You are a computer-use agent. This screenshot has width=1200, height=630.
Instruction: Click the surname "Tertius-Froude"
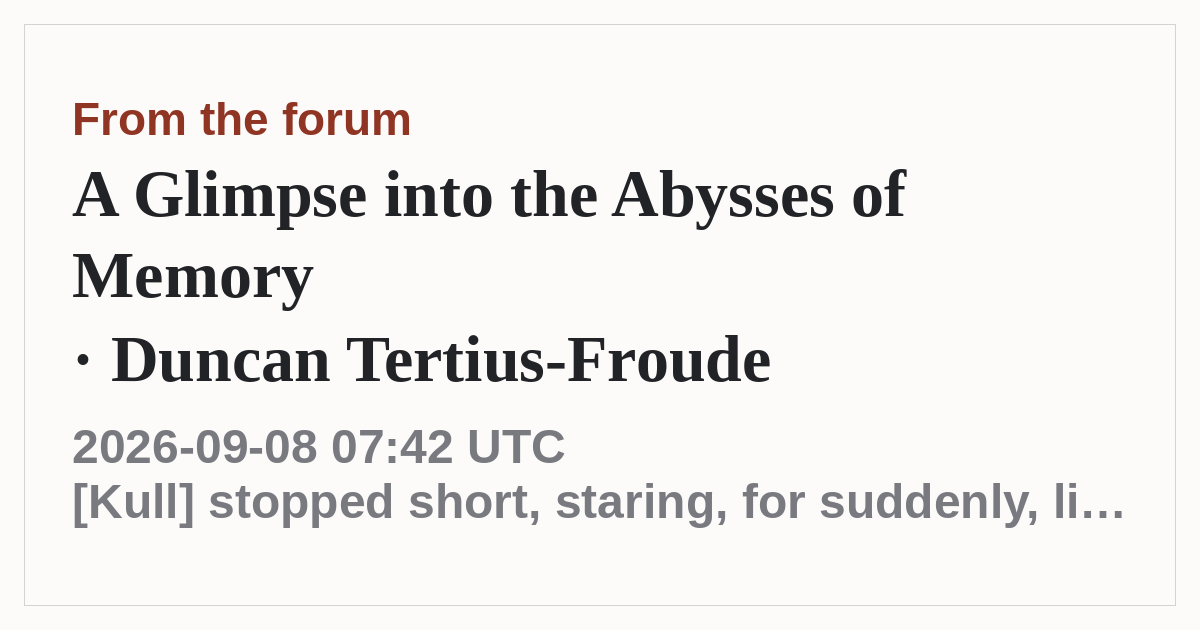(x=558, y=360)
